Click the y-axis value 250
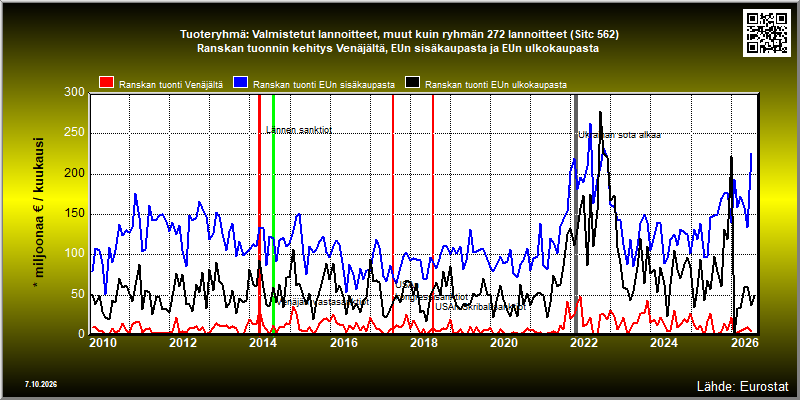This screenshot has width=800, height=400. [x=75, y=133]
